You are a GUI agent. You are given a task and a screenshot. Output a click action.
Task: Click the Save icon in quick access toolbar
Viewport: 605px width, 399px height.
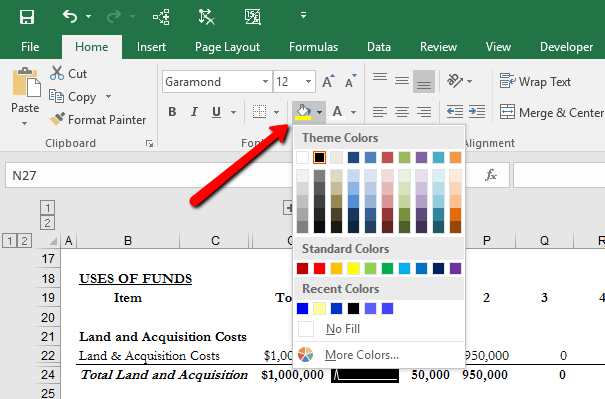(x=27, y=17)
